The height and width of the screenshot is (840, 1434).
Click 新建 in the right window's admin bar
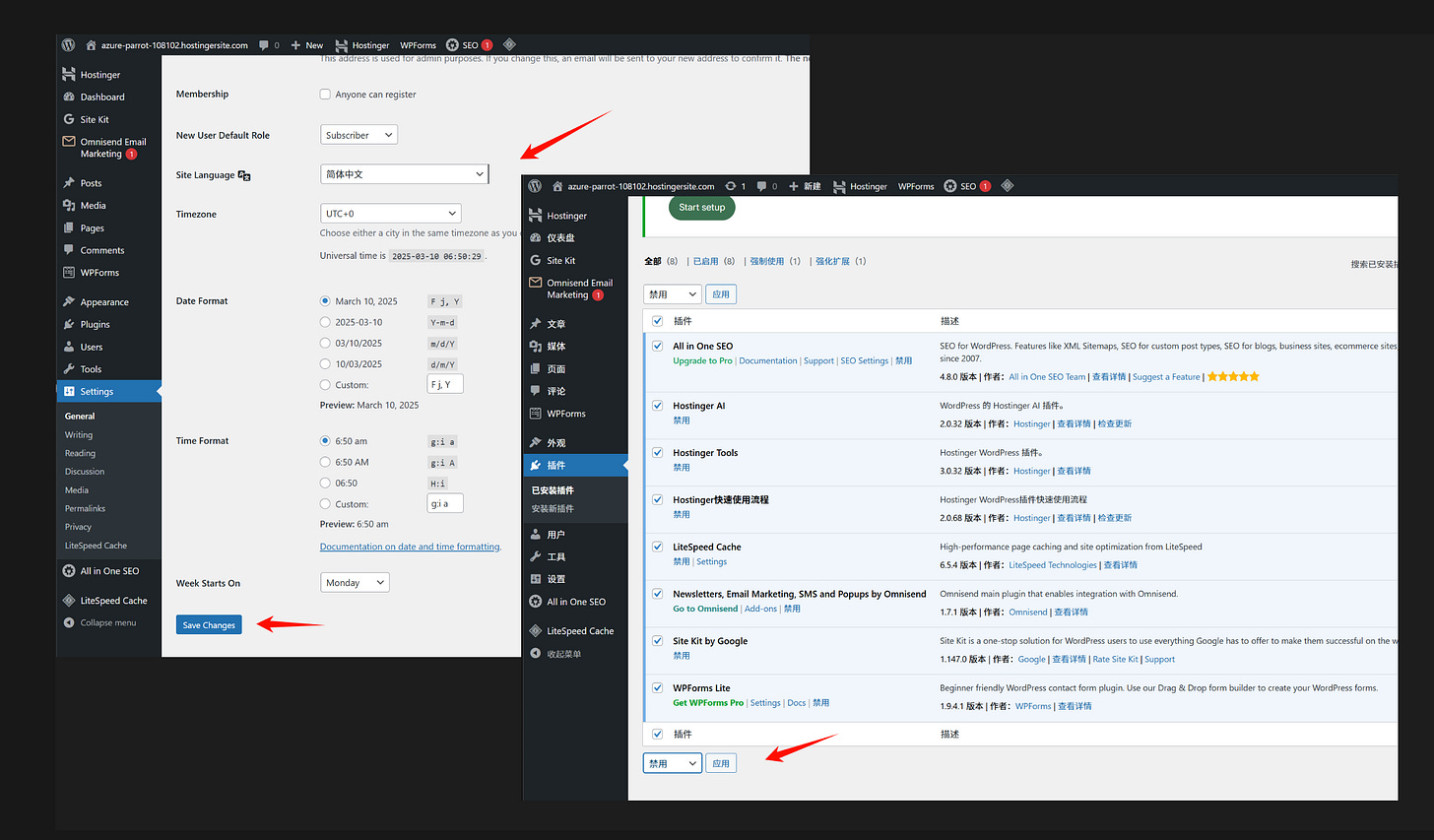(805, 186)
